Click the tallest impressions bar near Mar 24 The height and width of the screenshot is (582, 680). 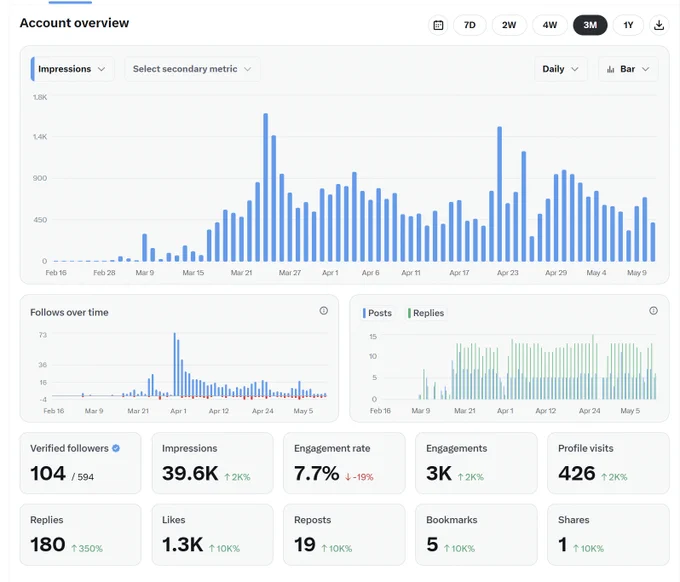265,187
